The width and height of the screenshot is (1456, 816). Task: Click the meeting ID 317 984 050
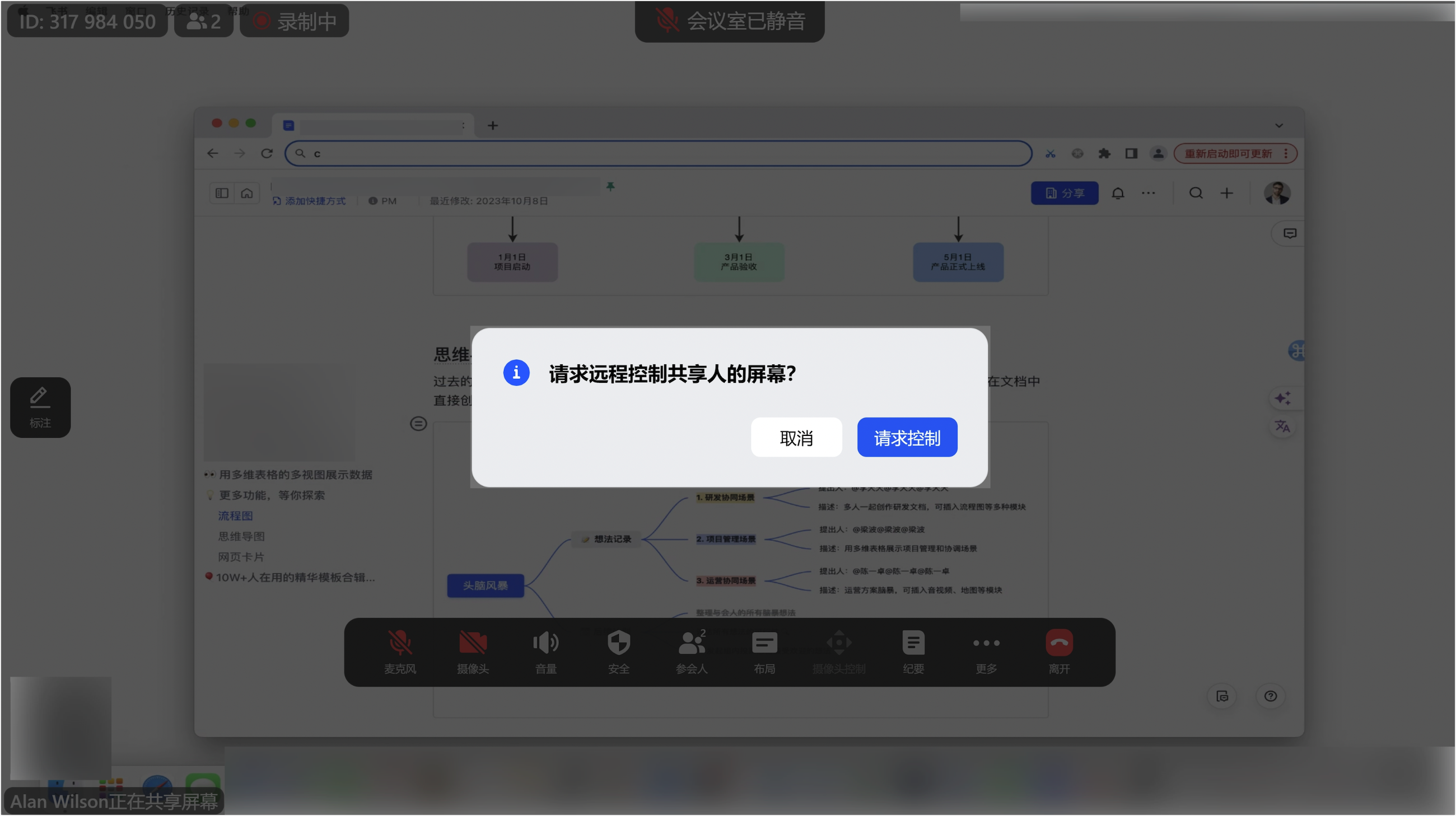pos(87,21)
